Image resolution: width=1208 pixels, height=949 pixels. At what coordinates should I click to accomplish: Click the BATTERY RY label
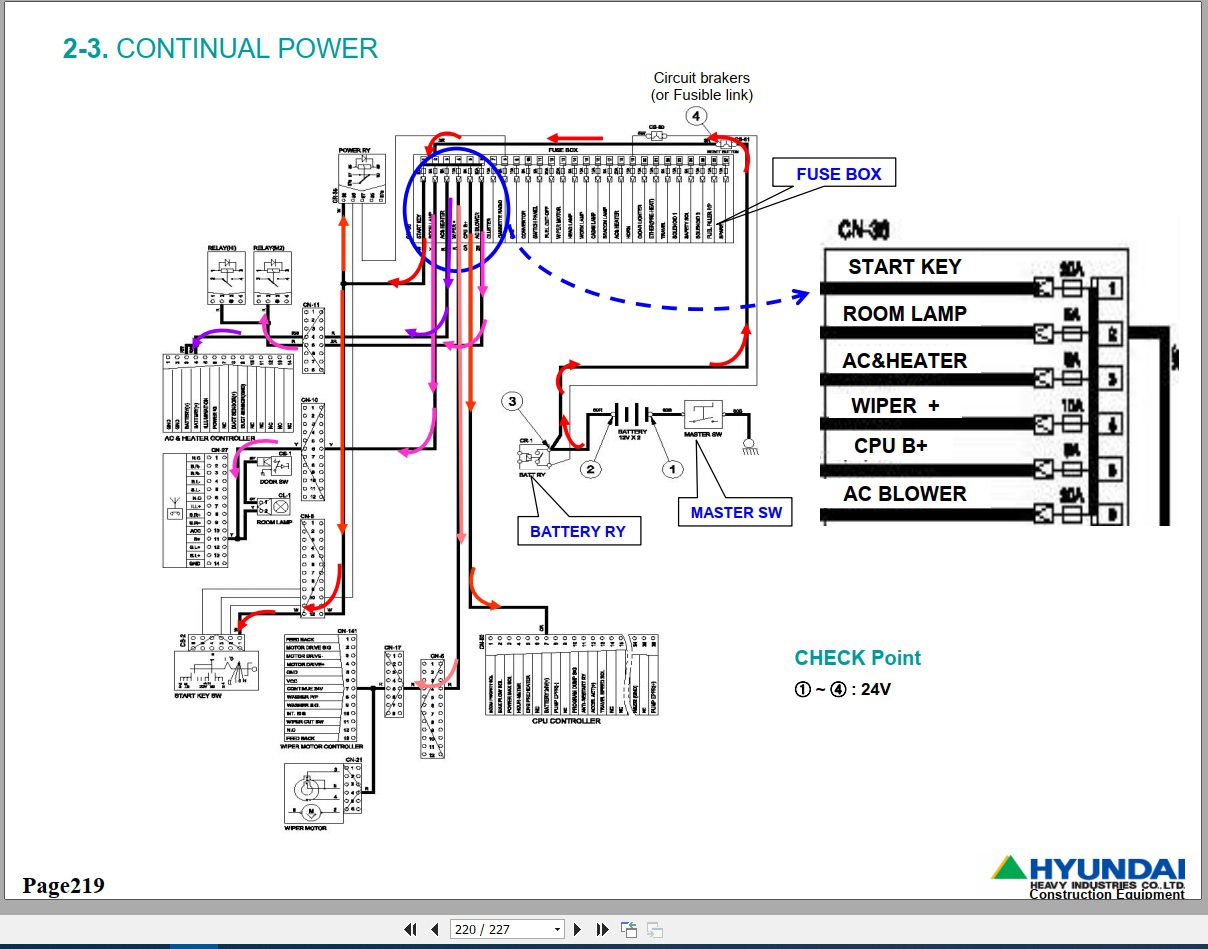pos(578,531)
